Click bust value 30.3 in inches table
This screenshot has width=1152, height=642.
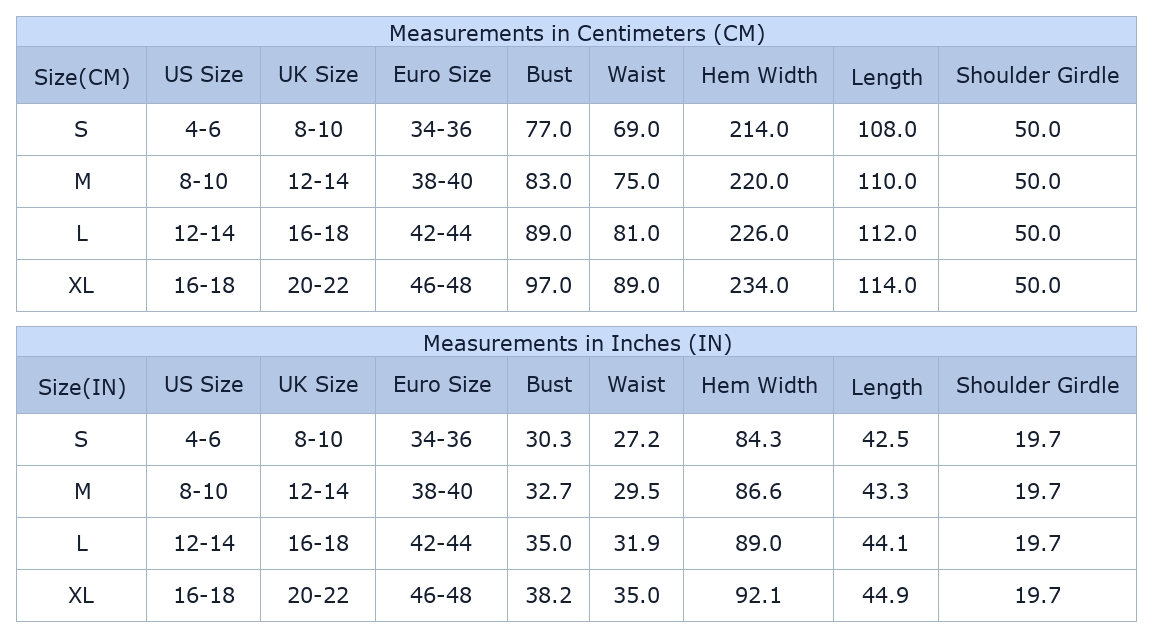[548, 439]
